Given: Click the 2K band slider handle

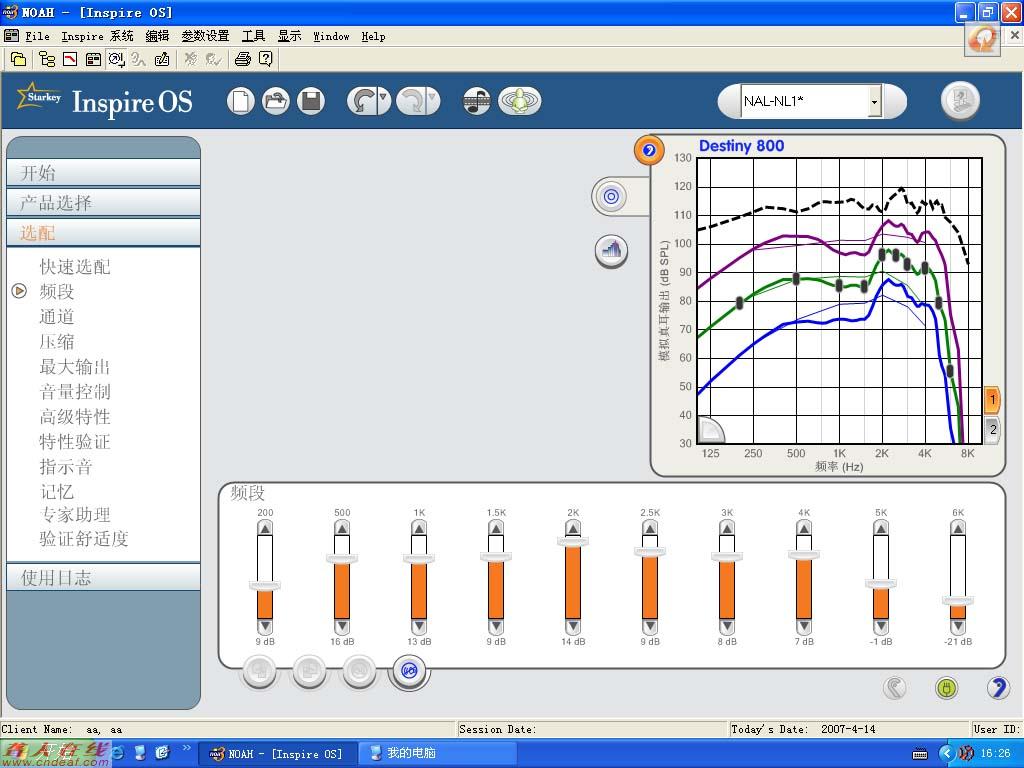Looking at the screenshot, I should pyautogui.click(x=573, y=541).
